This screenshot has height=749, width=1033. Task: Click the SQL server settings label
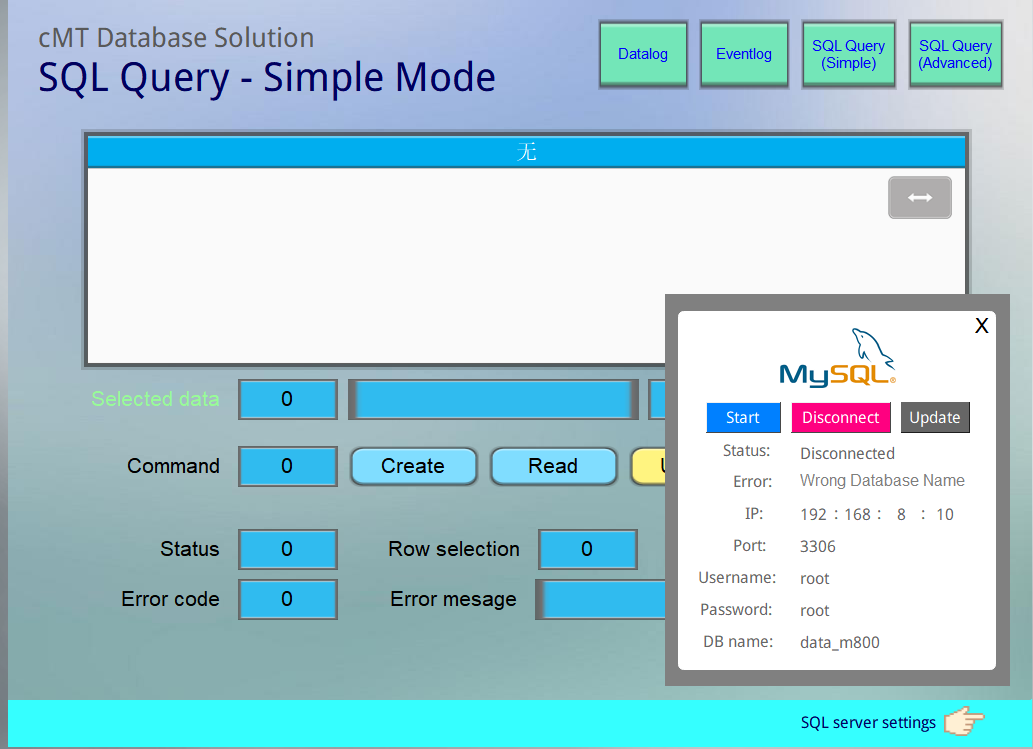[868, 722]
